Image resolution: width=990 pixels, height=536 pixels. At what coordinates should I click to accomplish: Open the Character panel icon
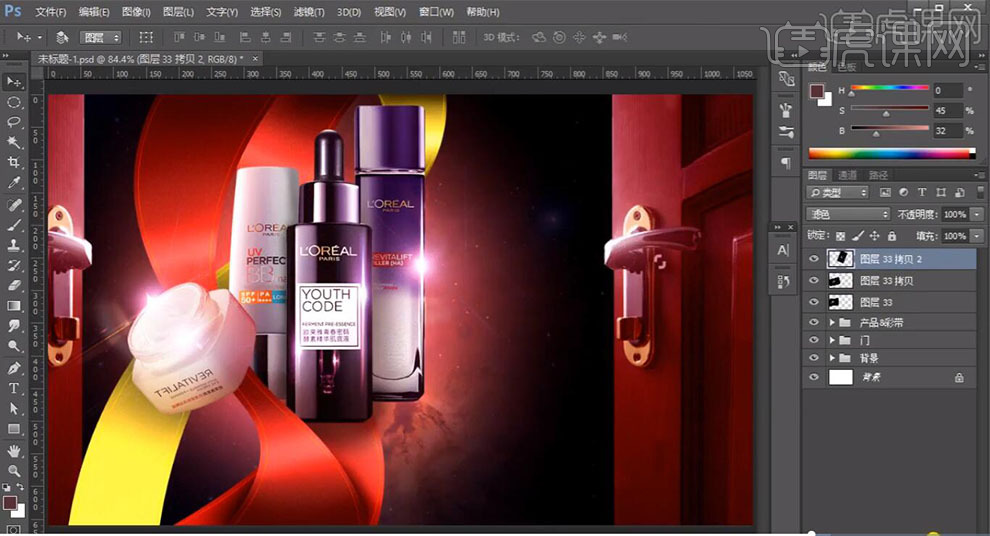point(784,250)
